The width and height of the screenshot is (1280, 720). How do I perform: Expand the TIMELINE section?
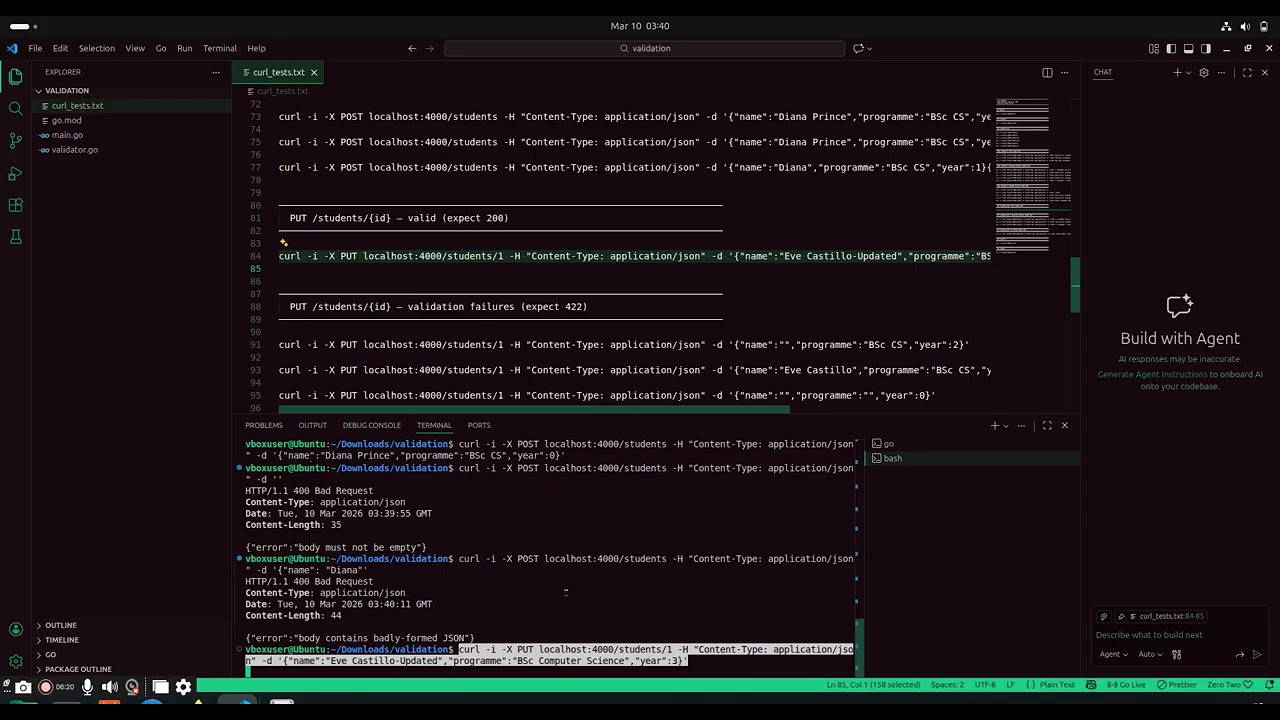[x=61, y=640]
